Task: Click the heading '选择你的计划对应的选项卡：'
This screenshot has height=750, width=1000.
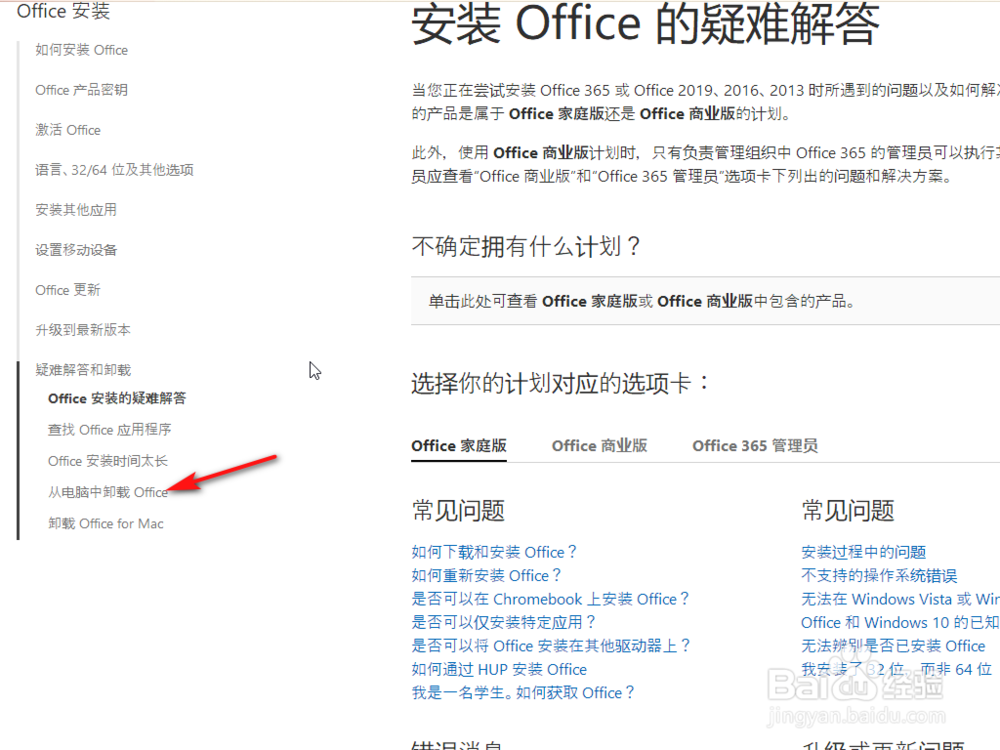Action: pos(561,383)
